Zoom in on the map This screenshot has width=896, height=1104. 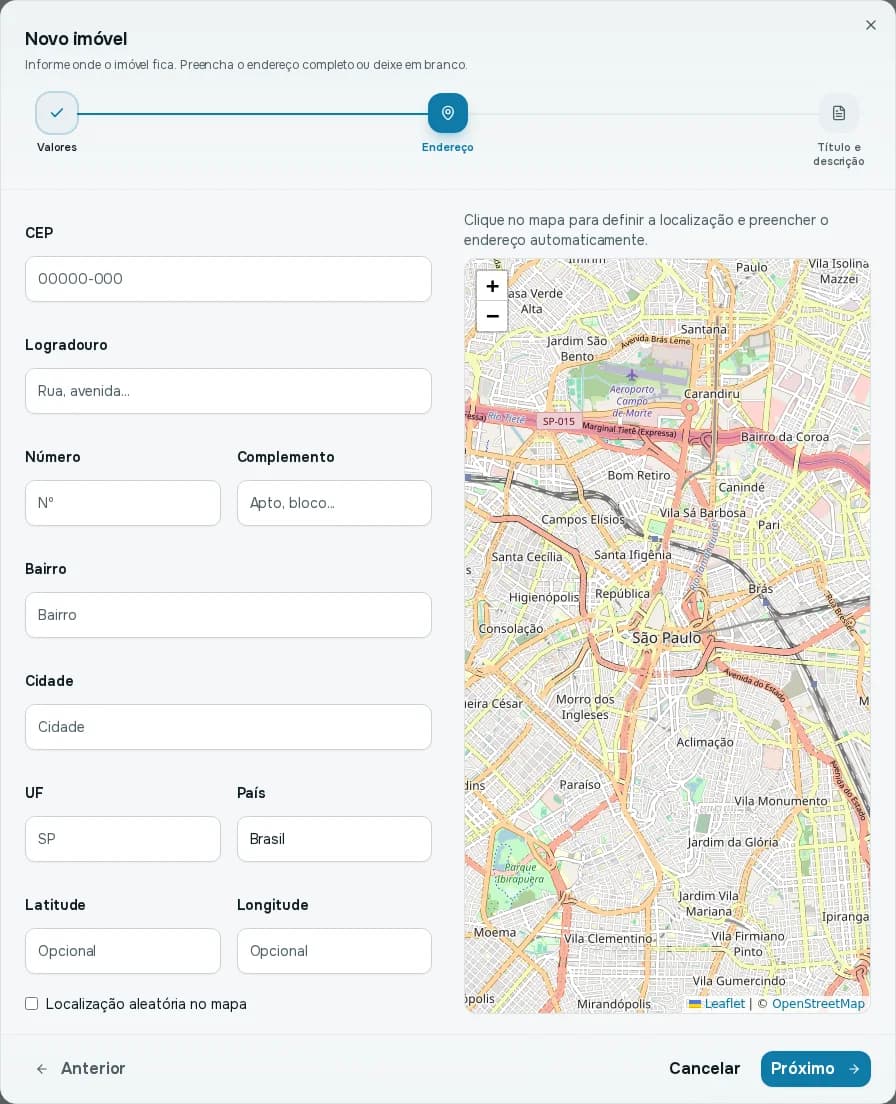(493, 286)
